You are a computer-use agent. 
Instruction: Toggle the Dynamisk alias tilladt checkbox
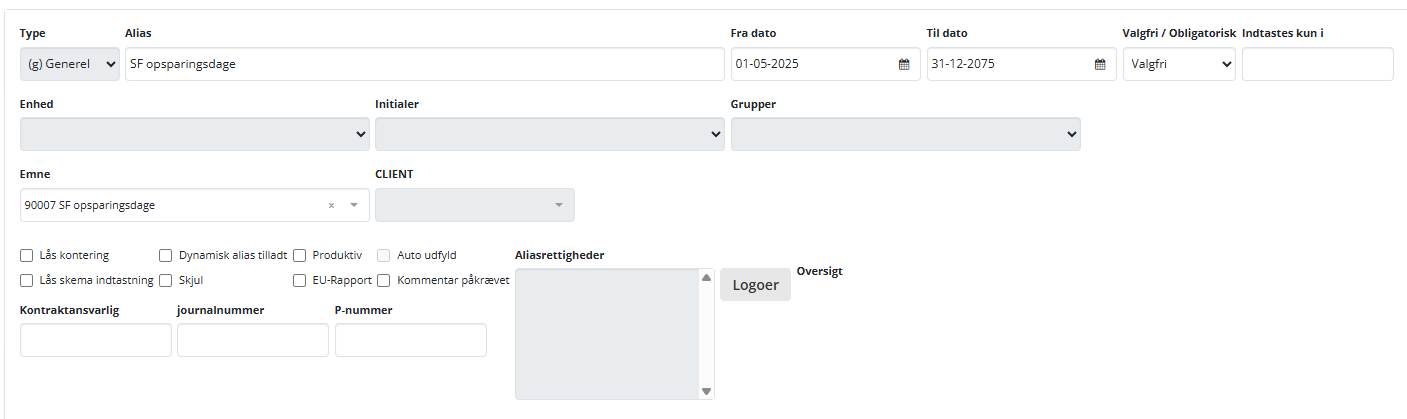pyautogui.click(x=166, y=255)
